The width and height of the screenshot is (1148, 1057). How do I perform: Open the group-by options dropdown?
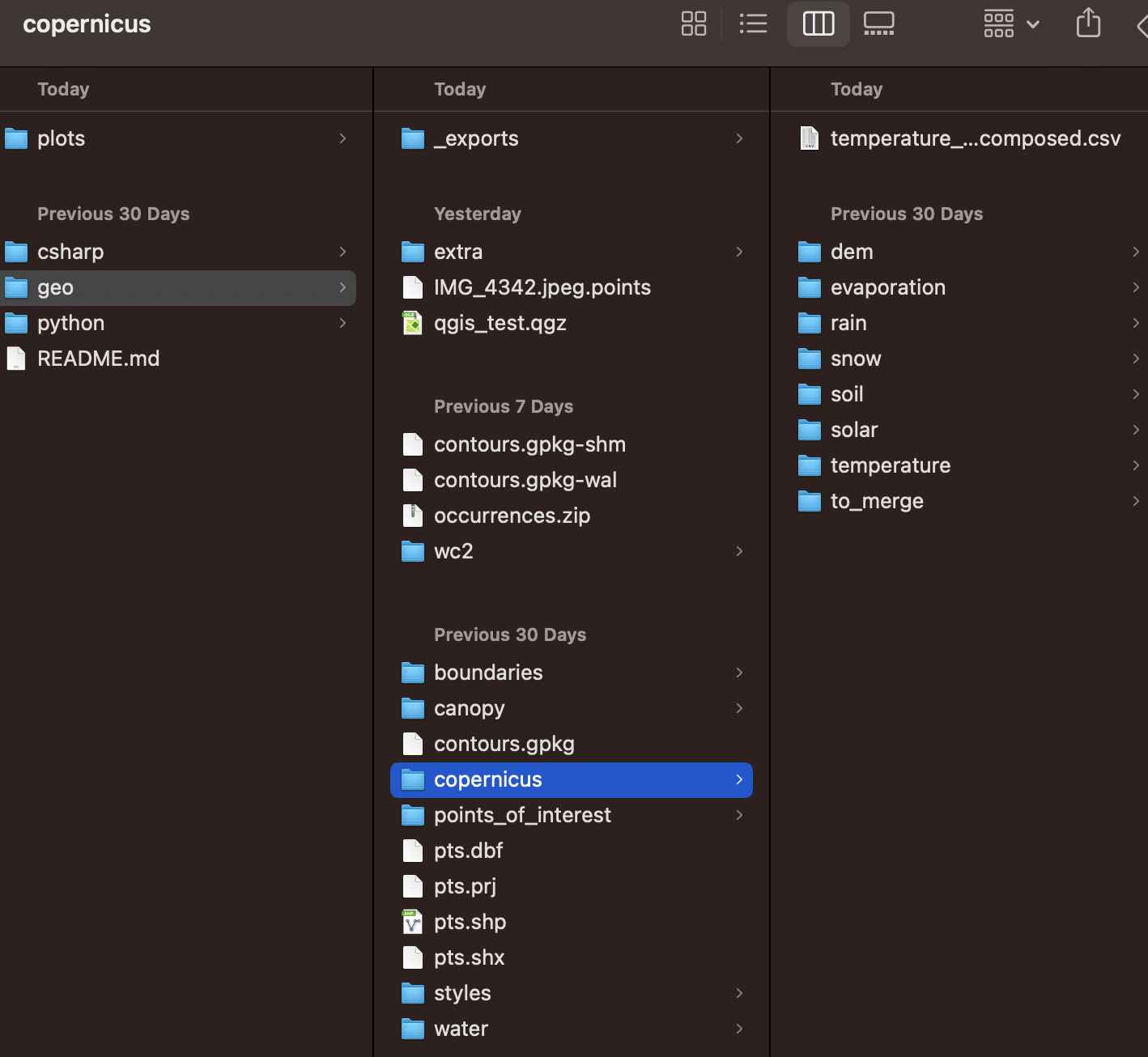tap(1011, 23)
